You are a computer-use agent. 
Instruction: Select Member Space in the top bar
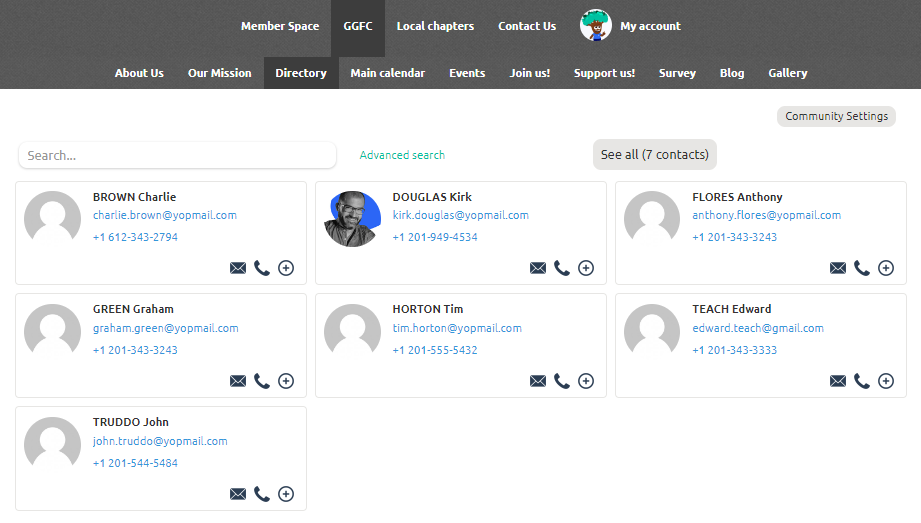coord(280,26)
